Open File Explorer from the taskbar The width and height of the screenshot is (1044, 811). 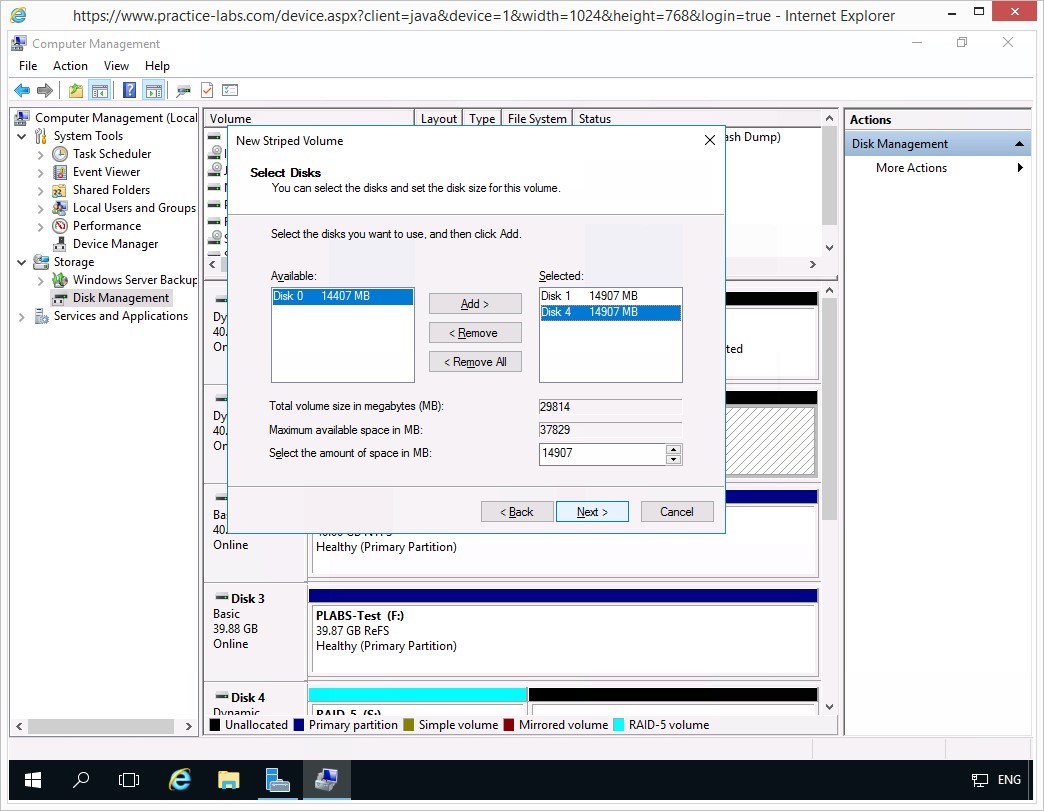pyautogui.click(x=229, y=780)
